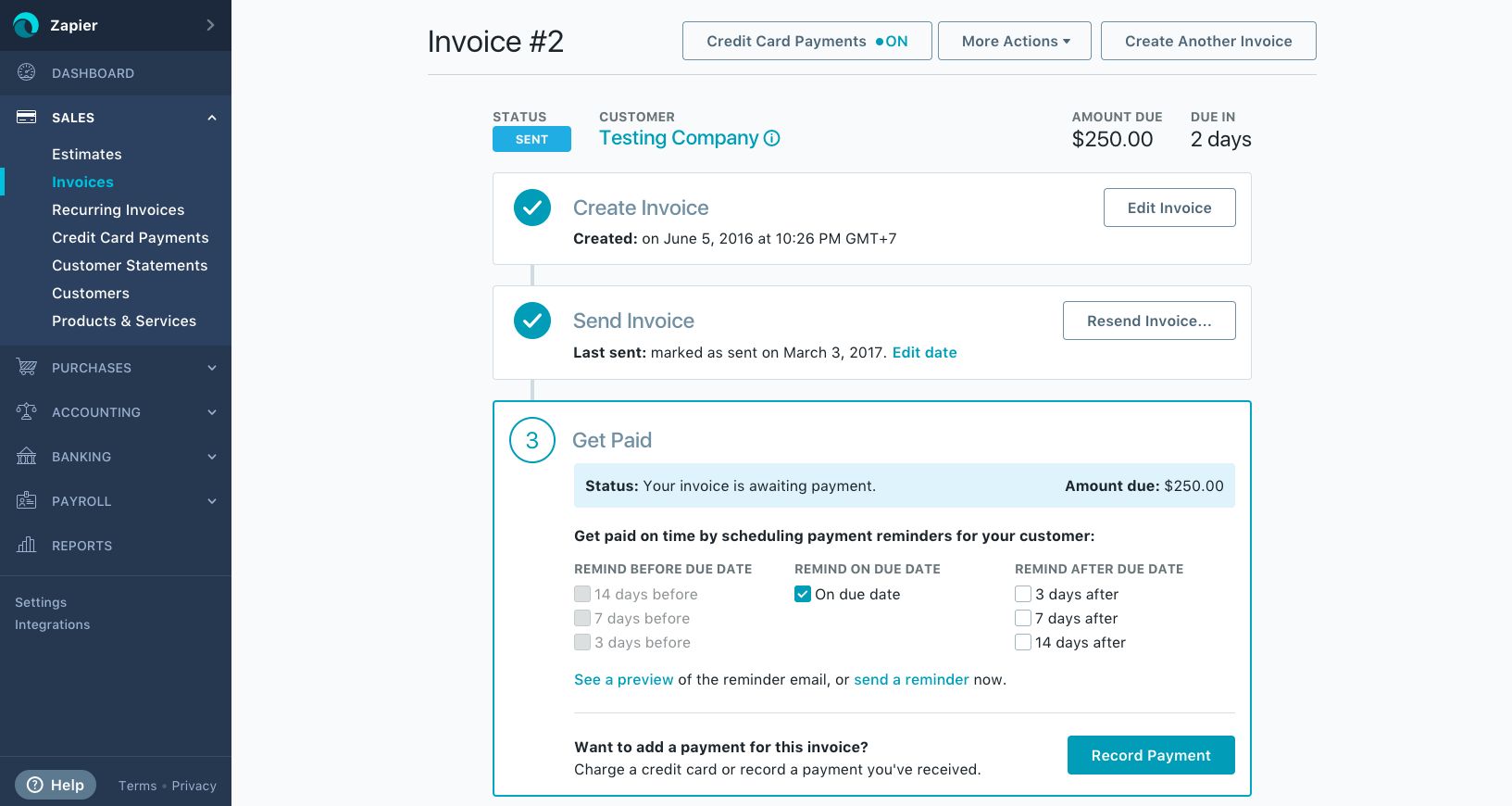Click the info icon beside Testing Company
The height and width of the screenshot is (806, 1512).
(771, 138)
